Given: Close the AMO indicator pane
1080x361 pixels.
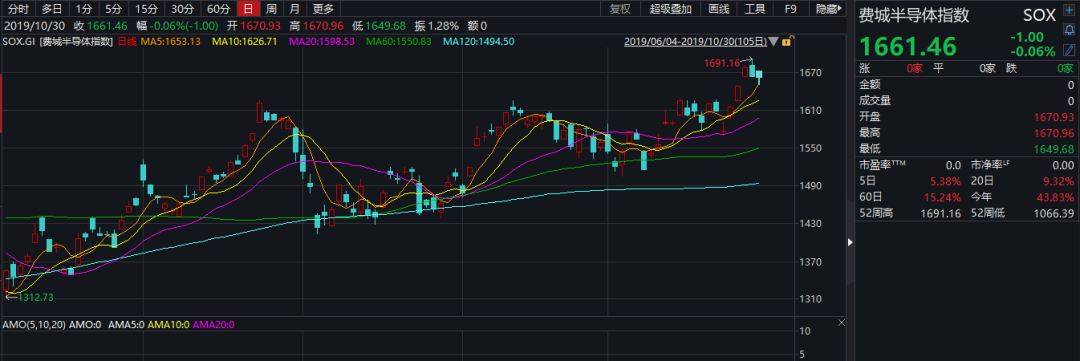Looking at the screenshot, I should 842,322.
